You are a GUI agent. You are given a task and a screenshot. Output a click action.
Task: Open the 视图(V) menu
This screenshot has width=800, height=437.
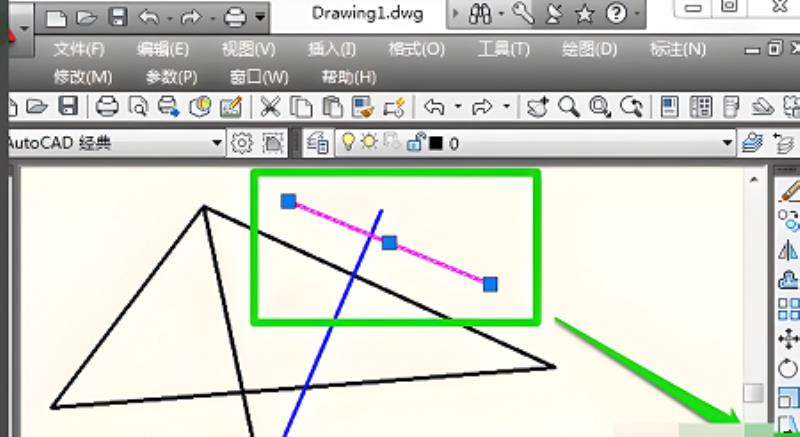tap(248, 49)
